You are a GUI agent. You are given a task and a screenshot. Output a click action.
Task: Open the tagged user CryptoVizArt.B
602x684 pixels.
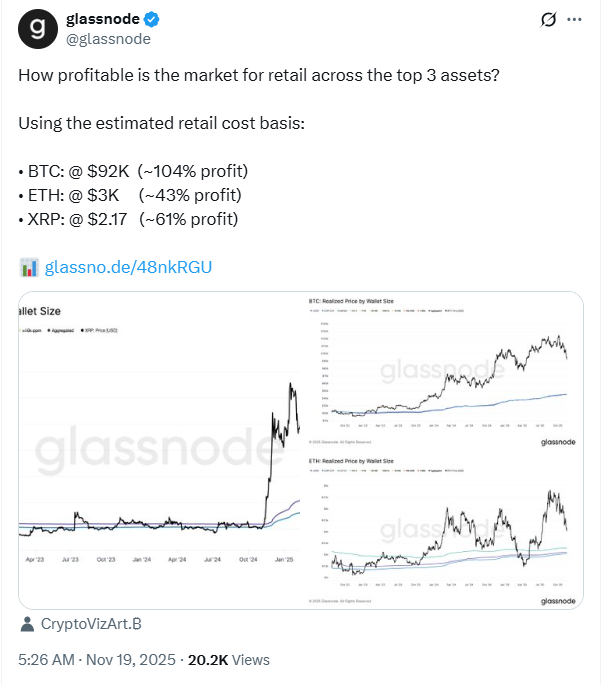(91, 624)
